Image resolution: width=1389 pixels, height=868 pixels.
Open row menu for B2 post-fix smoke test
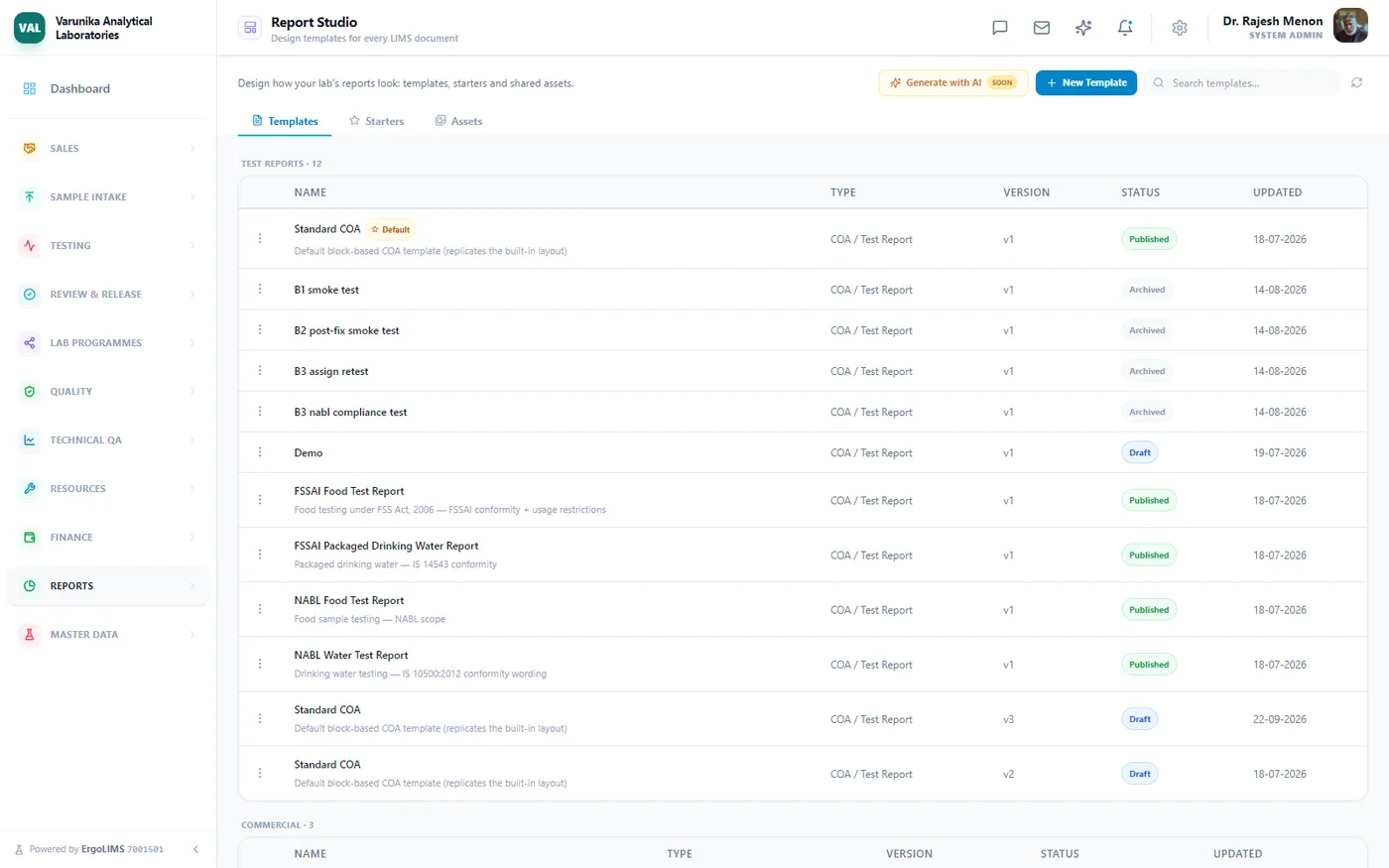pyautogui.click(x=260, y=329)
